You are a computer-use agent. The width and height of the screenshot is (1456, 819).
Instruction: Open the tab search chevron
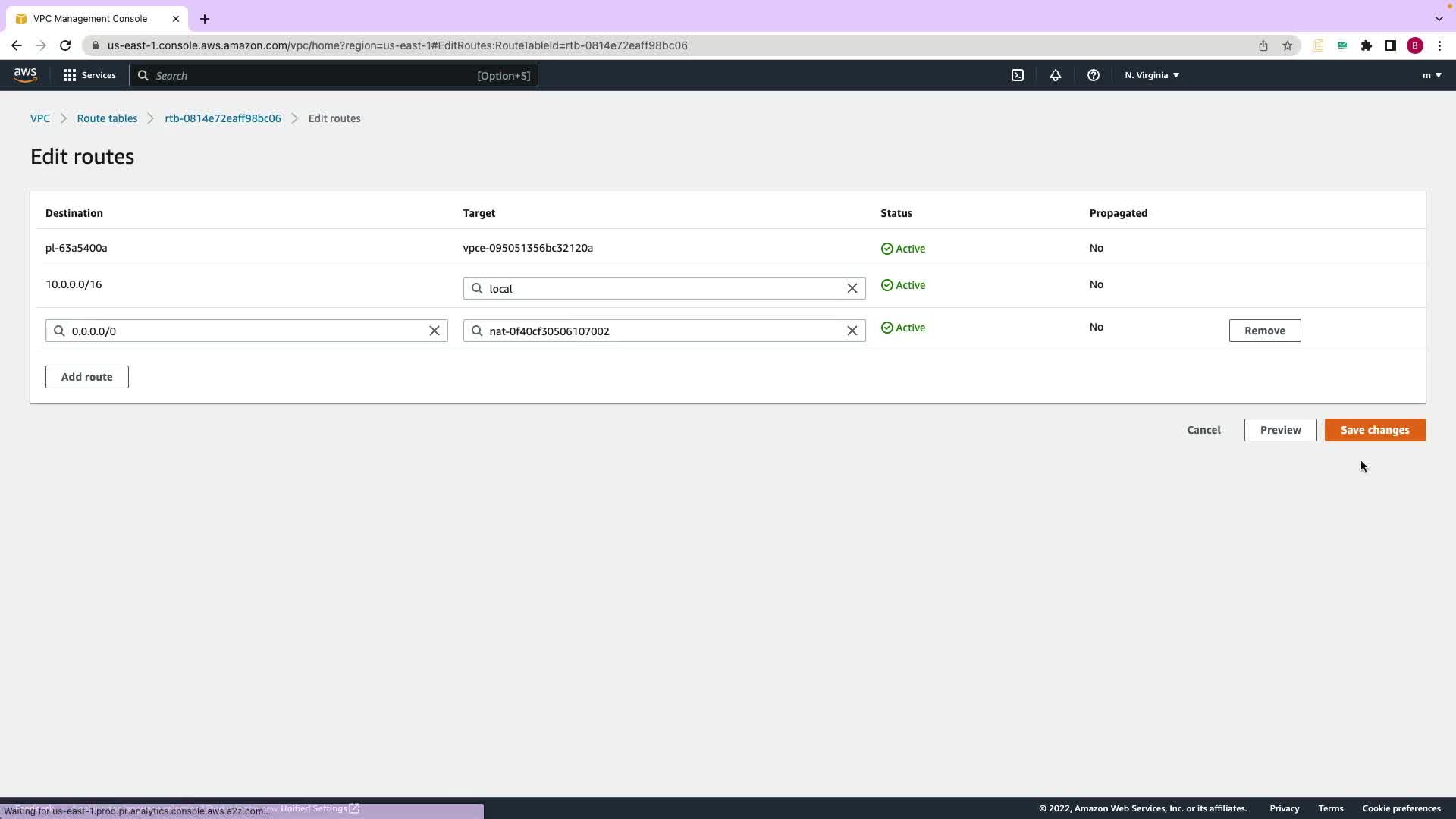coord(1439,18)
